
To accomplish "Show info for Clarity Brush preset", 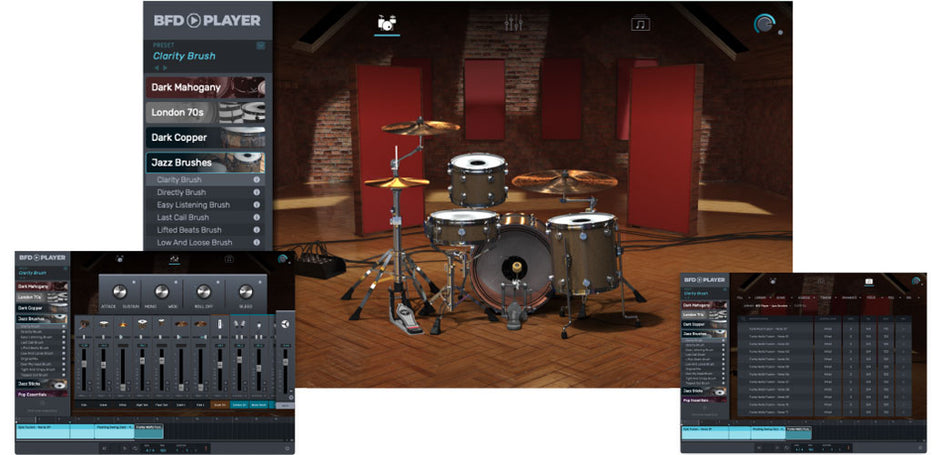I will (x=257, y=180).
